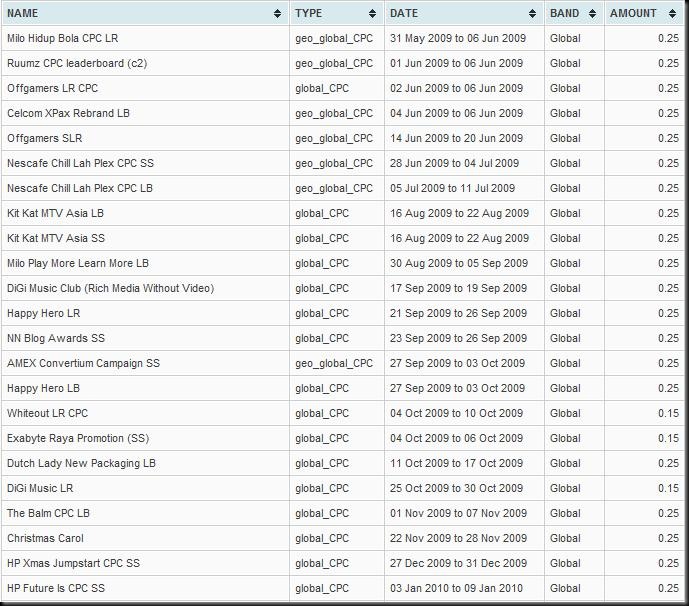Click date '04 Oct 2009 to 06 Oct 2009'
The image size is (689, 606).
pyautogui.click(x=457, y=439)
